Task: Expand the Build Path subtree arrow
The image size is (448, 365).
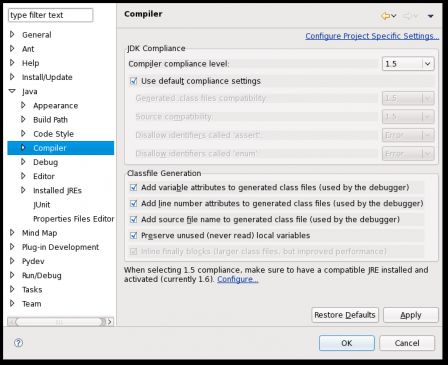Action: [23, 119]
